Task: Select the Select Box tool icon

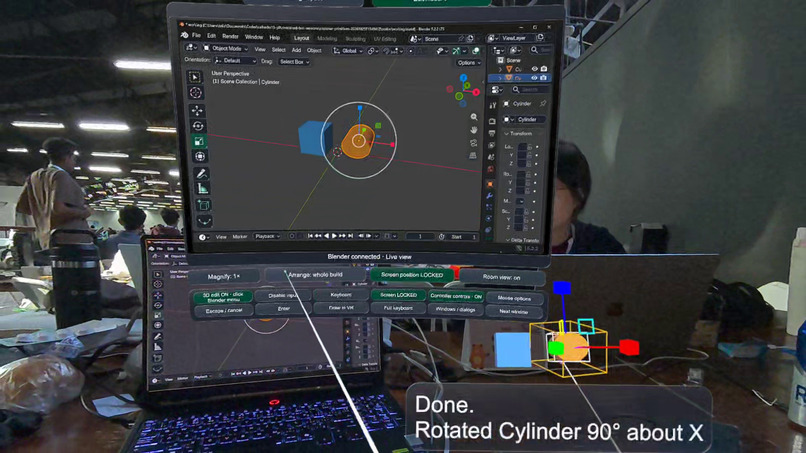Action: 195,77
